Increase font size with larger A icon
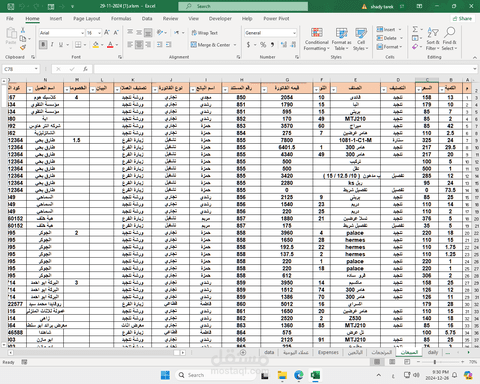This screenshot has width=480, height=384. [107, 33]
